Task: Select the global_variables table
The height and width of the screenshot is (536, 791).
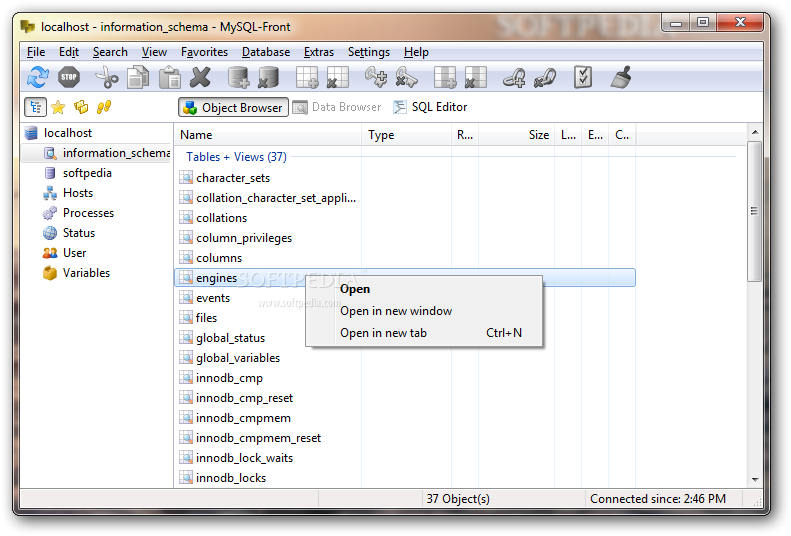Action: (238, 358)
